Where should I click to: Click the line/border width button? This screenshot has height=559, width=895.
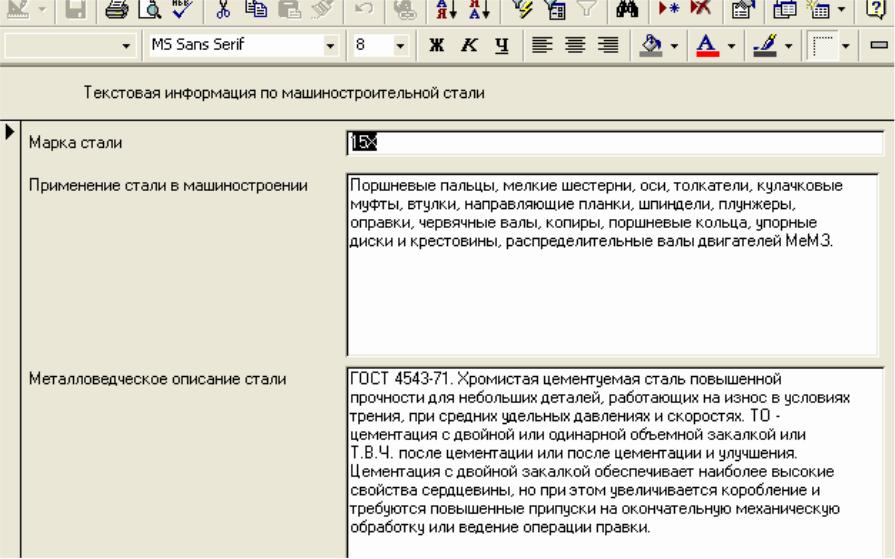click(822, 45)
